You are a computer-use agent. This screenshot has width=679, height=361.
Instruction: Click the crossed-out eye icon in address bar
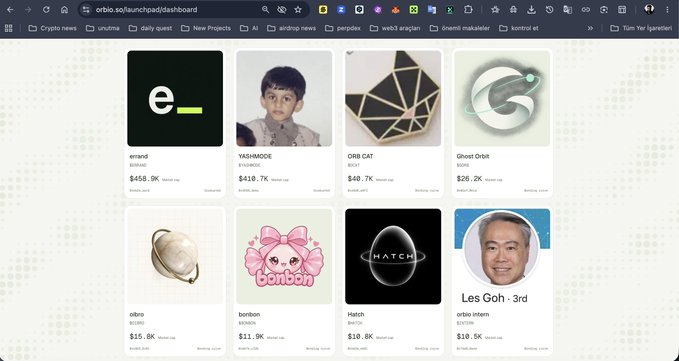(x=281, y=10)
